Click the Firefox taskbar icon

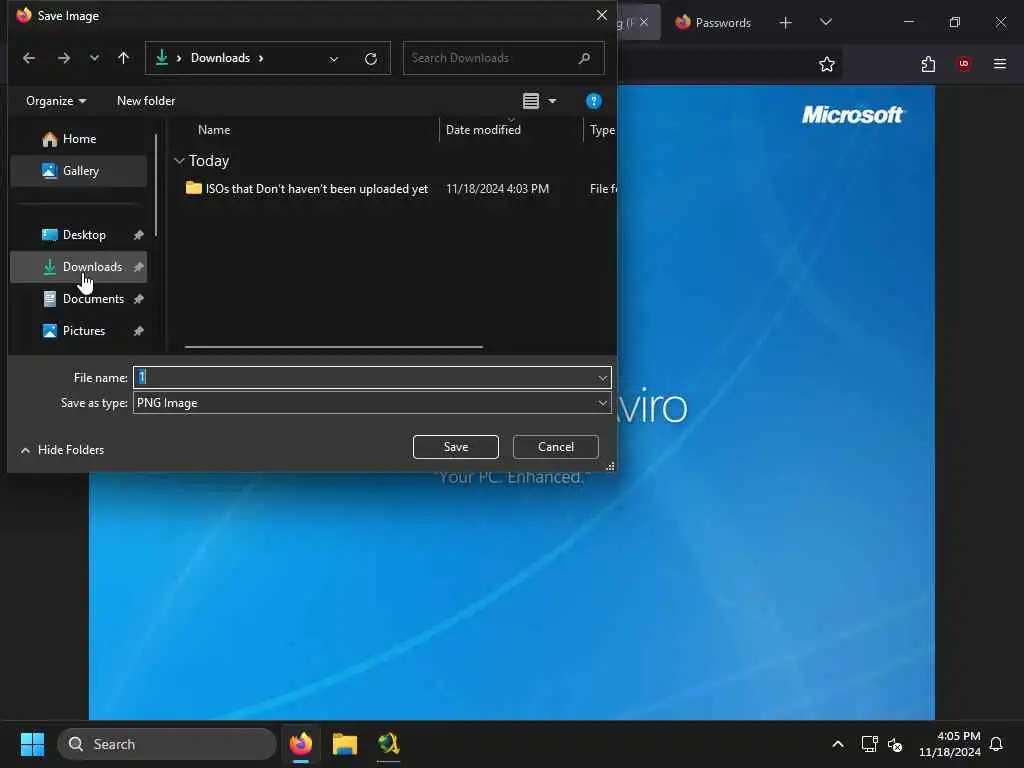(x=300, y=744)
